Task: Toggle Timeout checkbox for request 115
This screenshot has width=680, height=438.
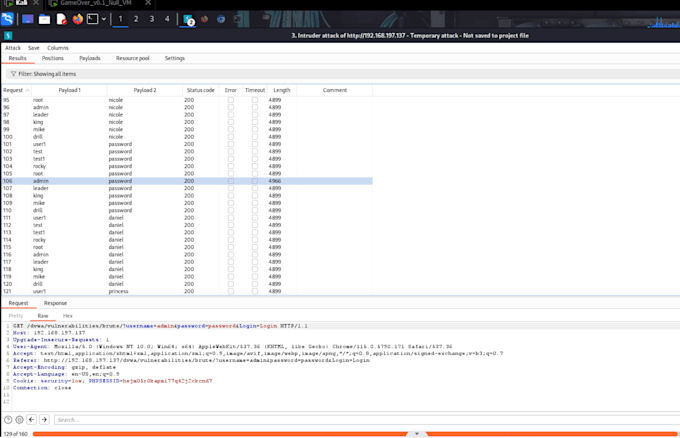Action: click(255, 248)
